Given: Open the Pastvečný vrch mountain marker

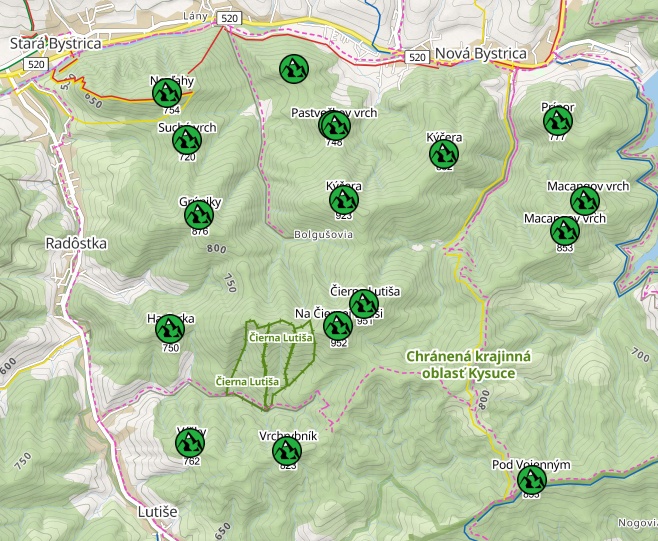Looking at the screenshot, I should tap(334, 126).
